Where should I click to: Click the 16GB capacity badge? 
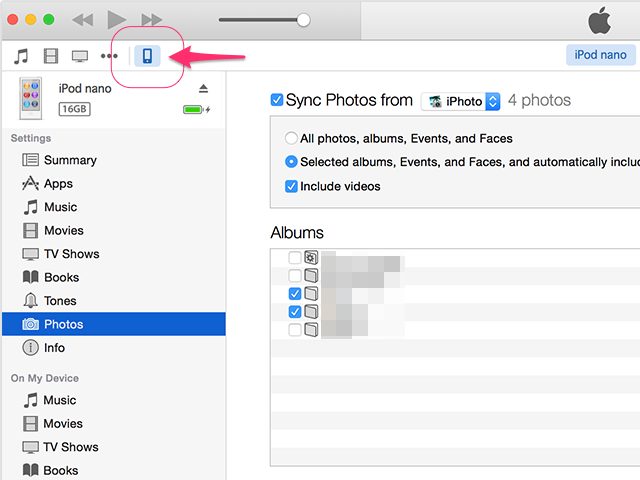click(74, 109)
